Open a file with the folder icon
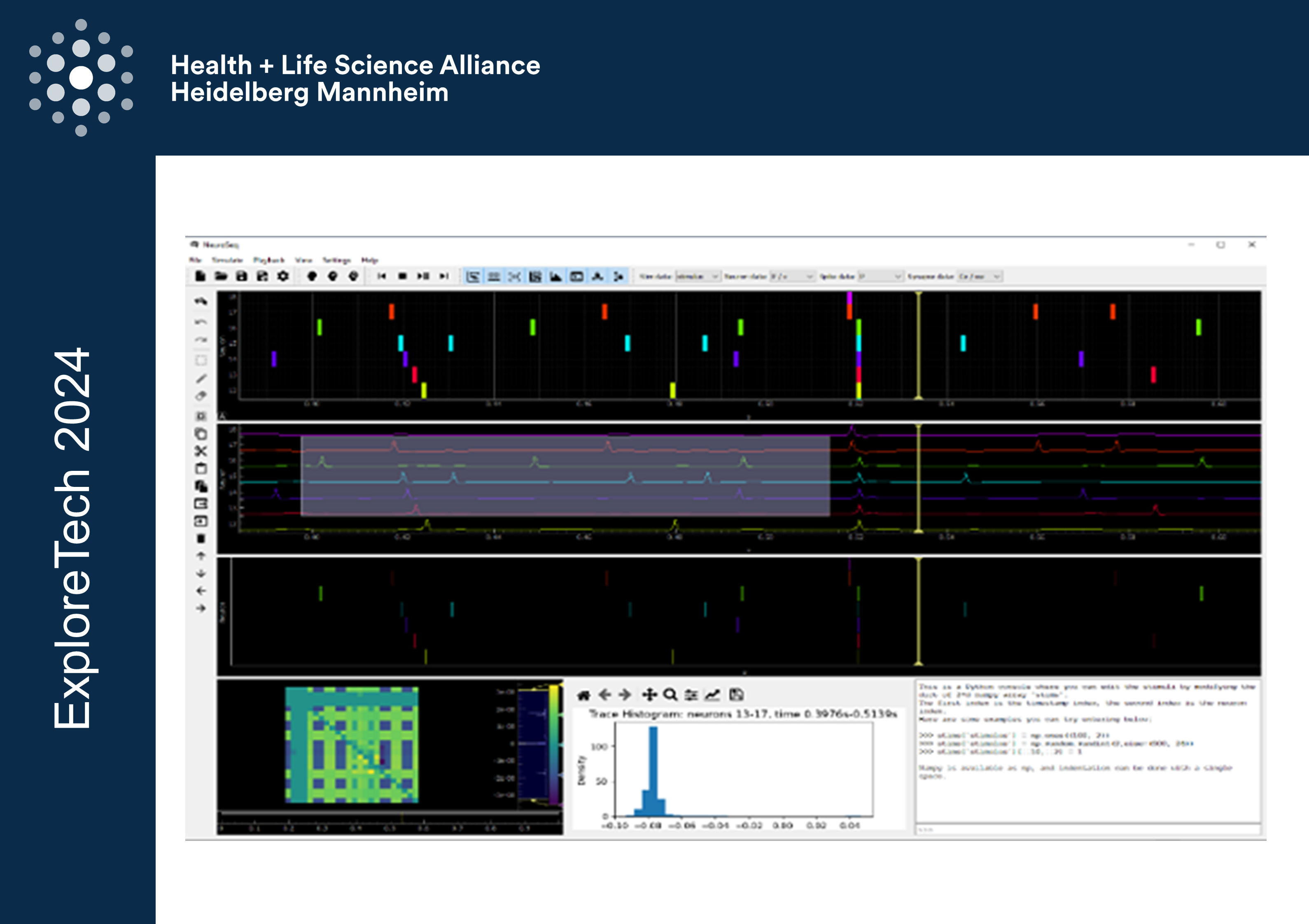This screenshot has width=1309, height=924. [221, 277]
